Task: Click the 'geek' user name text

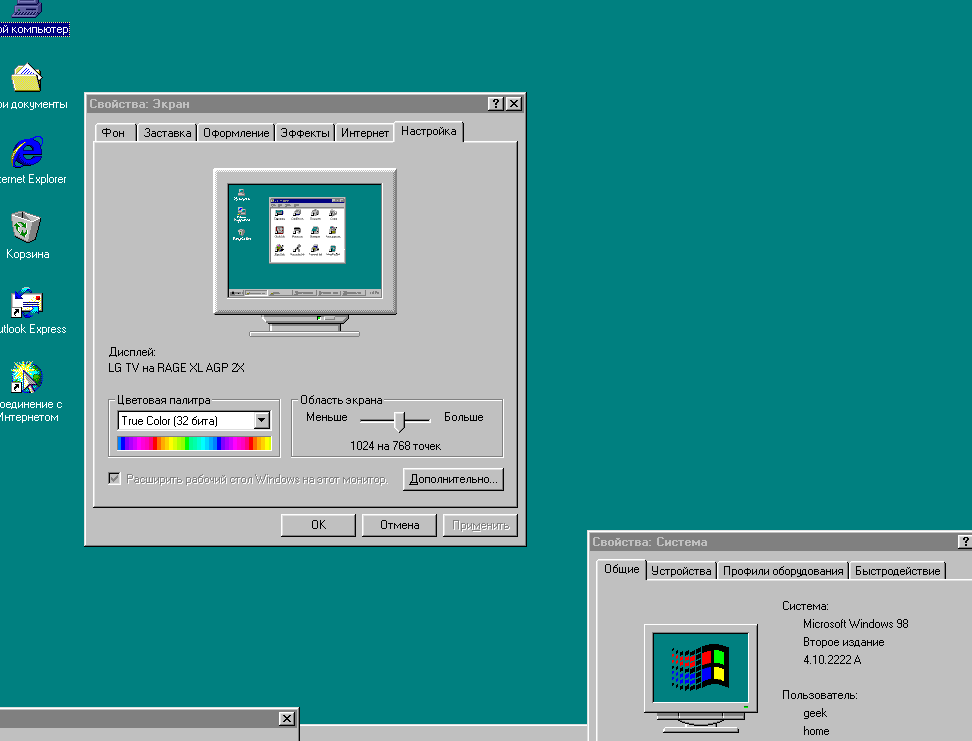Action: pyautogui.click(x=815, y=713)
